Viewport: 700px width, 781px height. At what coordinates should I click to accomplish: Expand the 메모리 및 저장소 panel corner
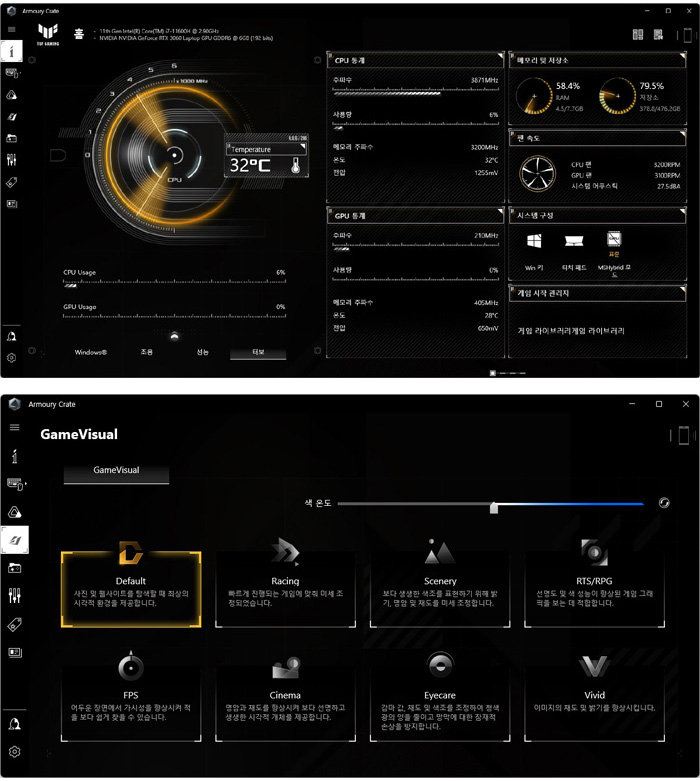682,55
